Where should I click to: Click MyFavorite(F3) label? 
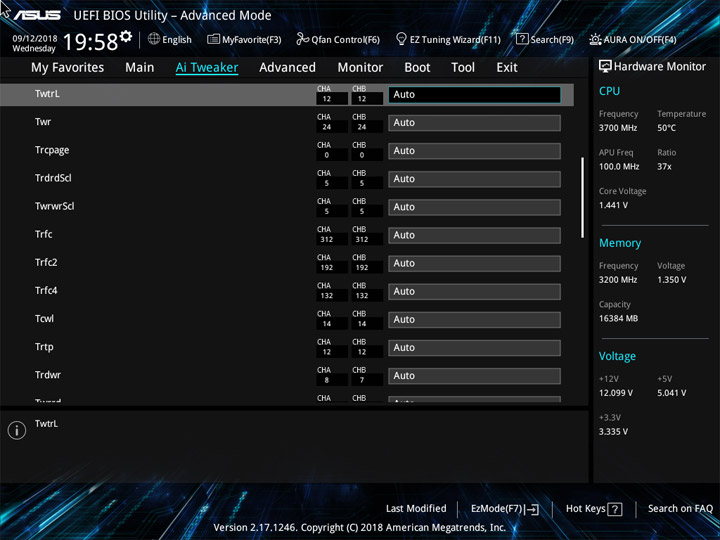tap(252, 39)
